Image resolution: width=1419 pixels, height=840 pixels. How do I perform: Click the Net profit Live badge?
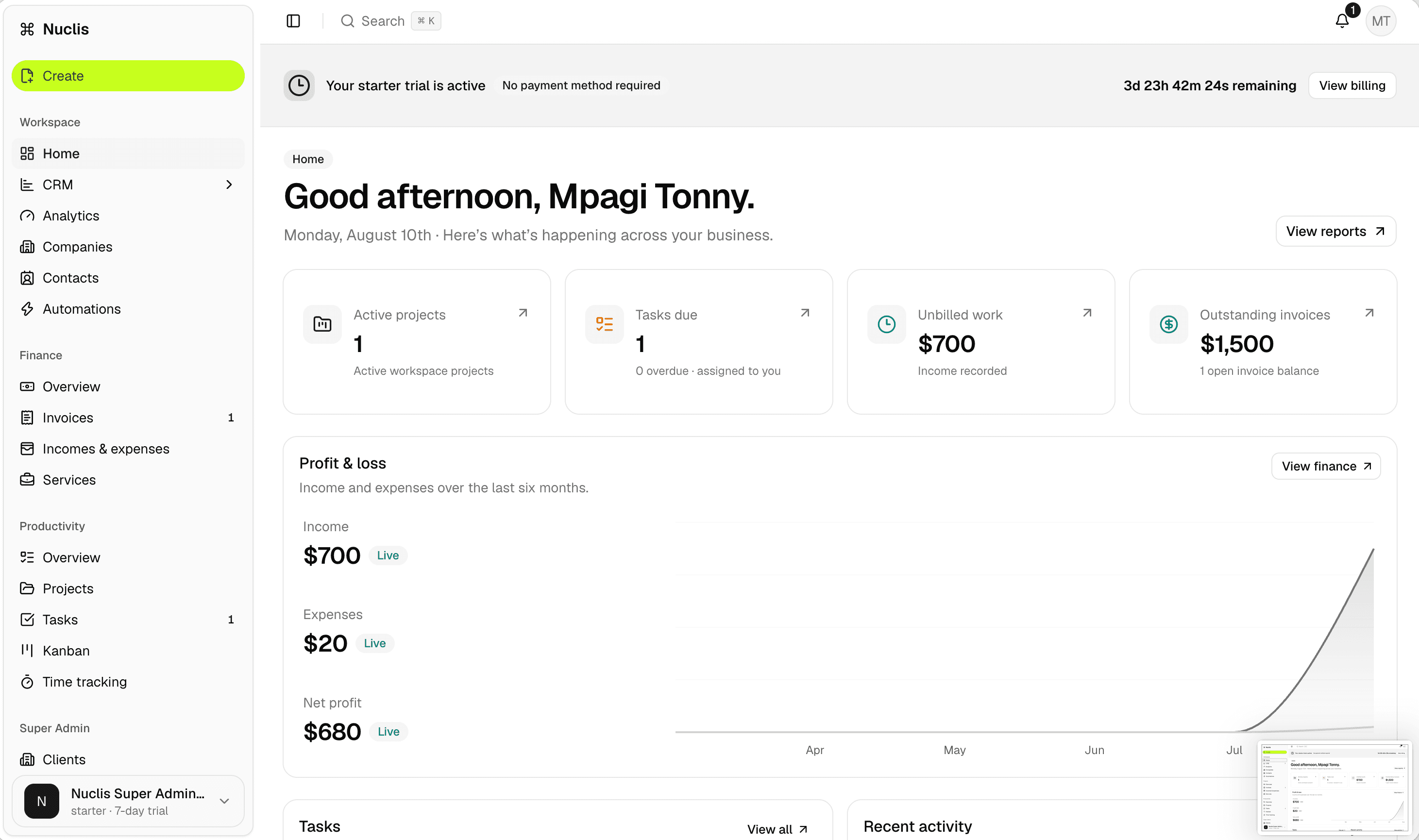(x=389, y=731)
